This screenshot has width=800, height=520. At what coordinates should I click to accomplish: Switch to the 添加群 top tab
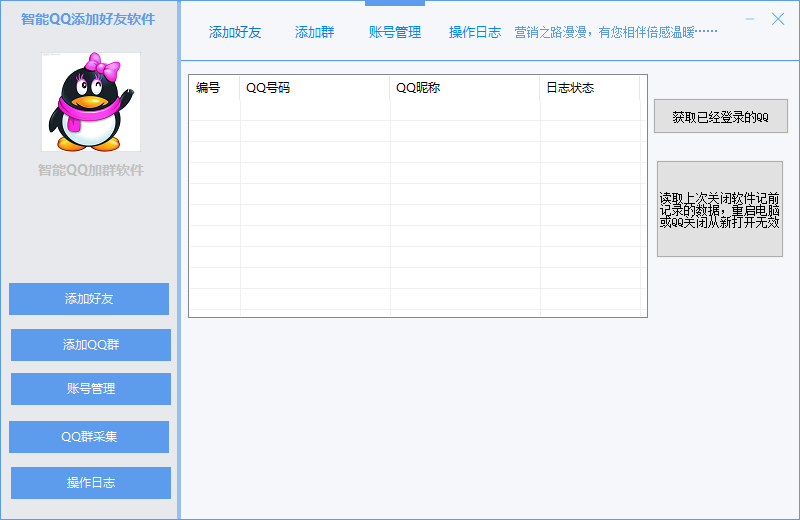pos(315,32)
